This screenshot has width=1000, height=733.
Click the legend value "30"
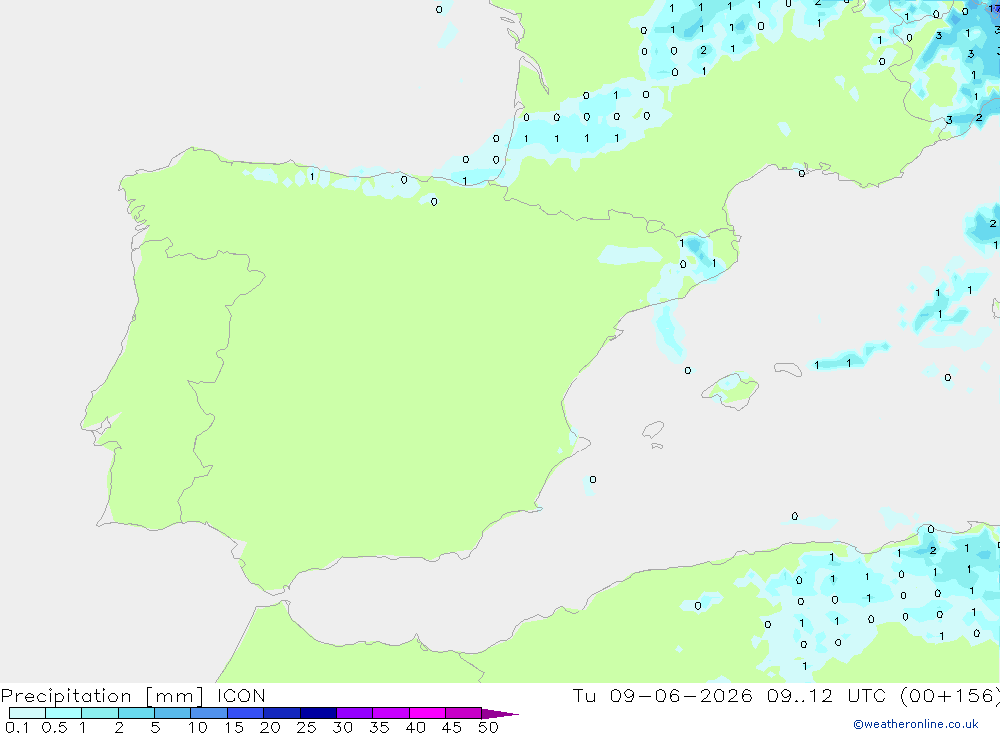coord(343,727)
